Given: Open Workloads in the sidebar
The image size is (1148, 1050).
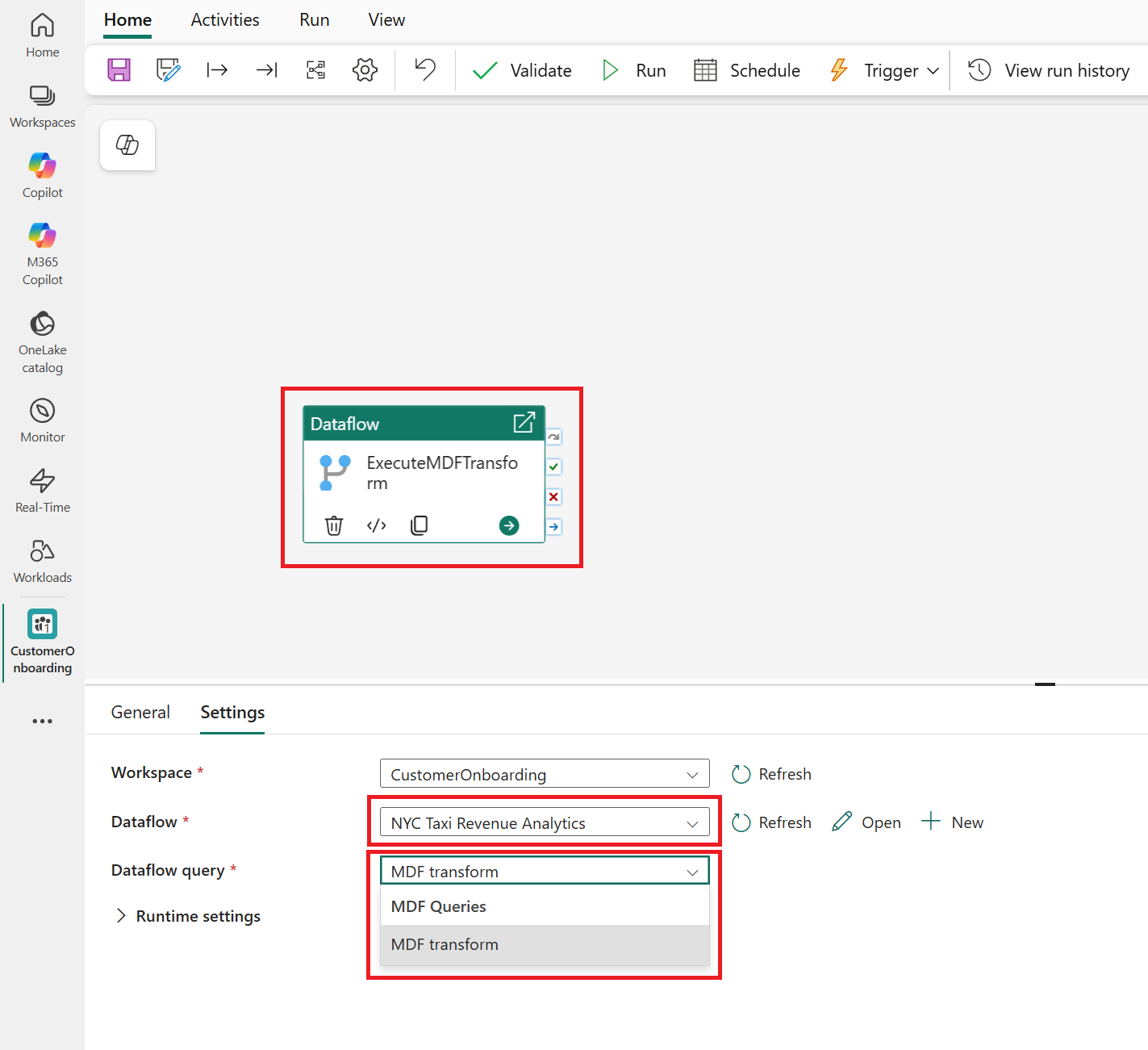Looking at the screenshot, I should click(x=42, y=561).
